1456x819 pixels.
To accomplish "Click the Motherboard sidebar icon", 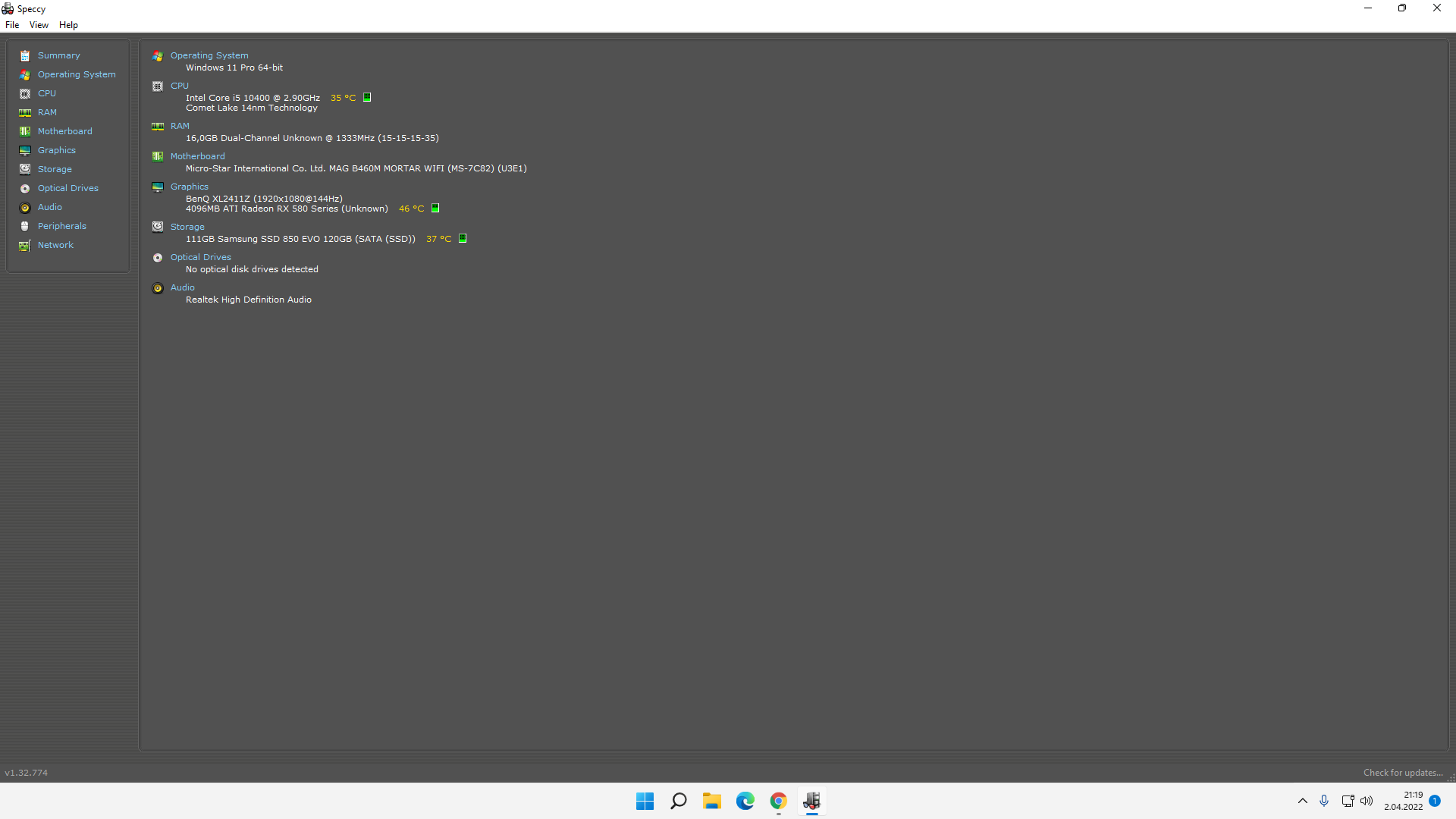I will (x=25, y=131).
